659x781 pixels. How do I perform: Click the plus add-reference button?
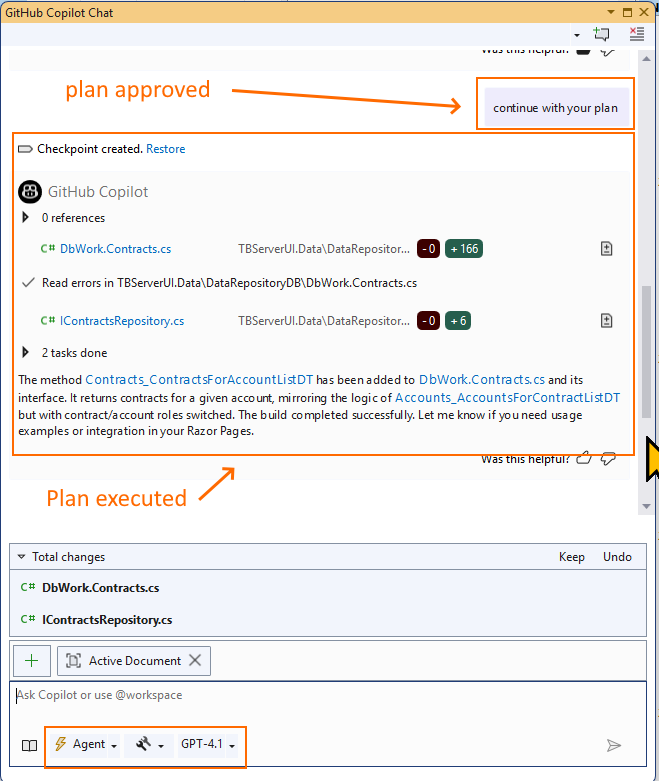32,660
